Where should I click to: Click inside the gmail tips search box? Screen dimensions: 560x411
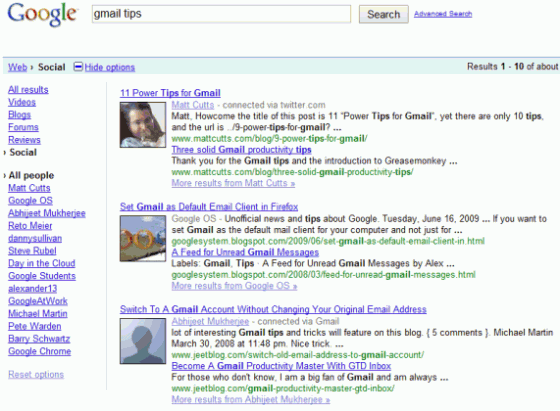[221, 14]
